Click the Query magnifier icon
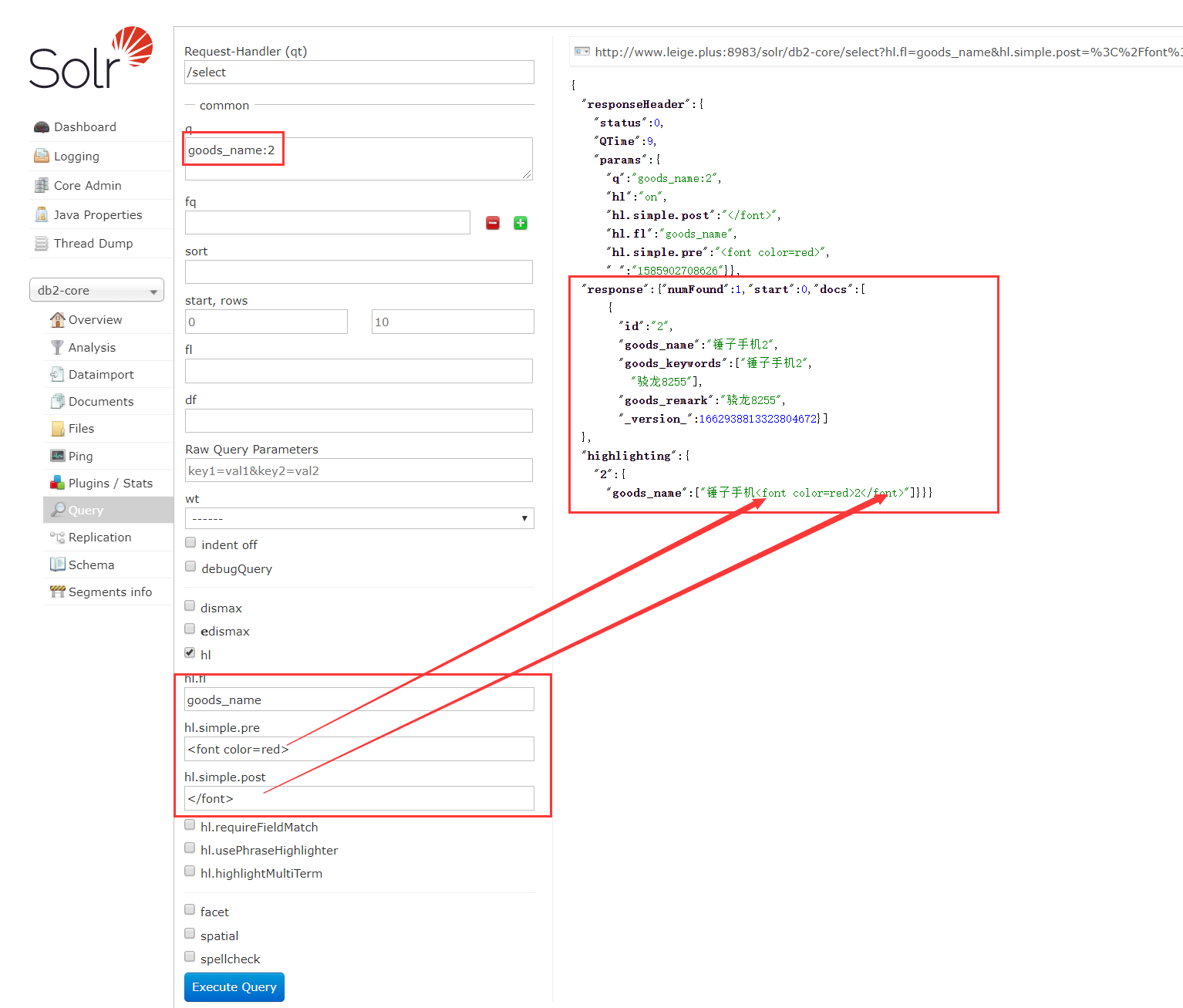1183x1008 pixels. pyautogui.click(x=57, y=511)
